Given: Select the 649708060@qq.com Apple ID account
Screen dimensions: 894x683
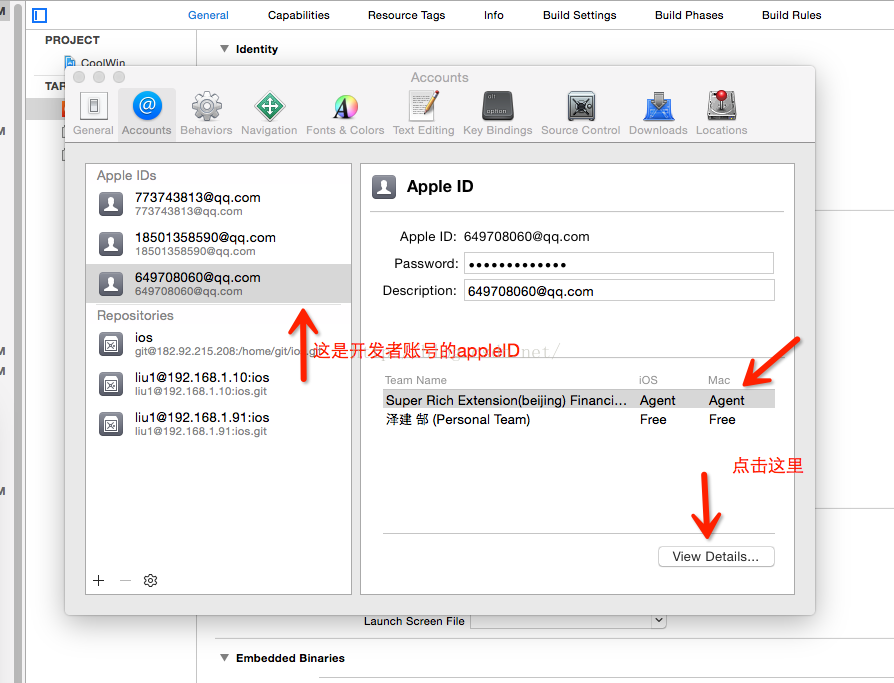Looking at the screenshot, I should coord(218,283).
